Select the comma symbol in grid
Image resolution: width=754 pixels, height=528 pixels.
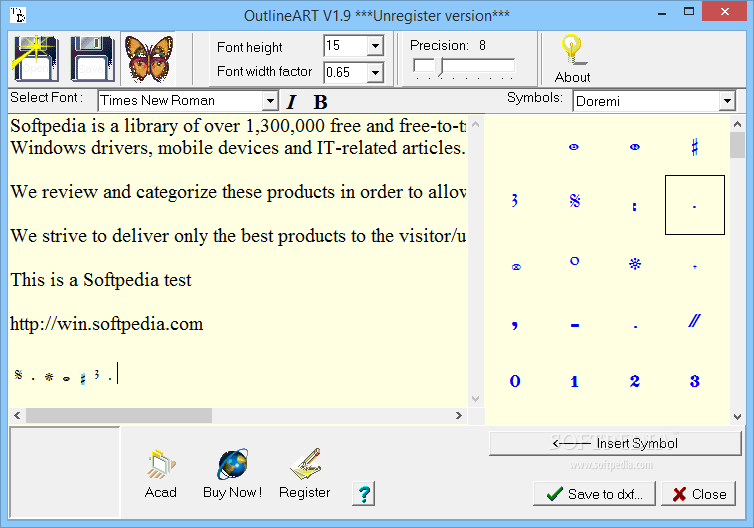coord(515,326)
